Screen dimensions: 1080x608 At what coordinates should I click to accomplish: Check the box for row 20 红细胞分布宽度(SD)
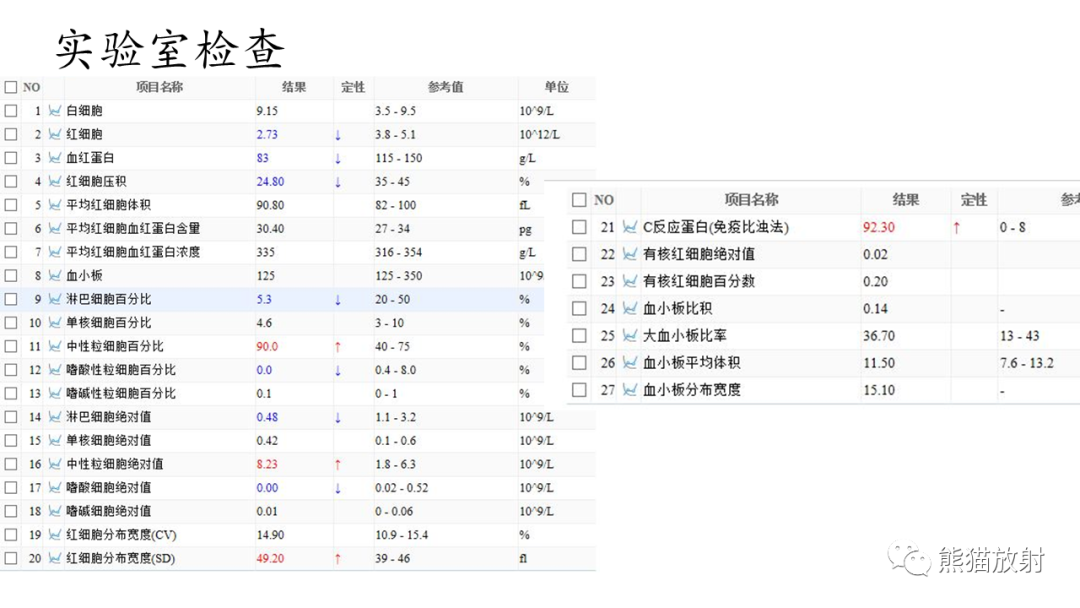[11, 558]
